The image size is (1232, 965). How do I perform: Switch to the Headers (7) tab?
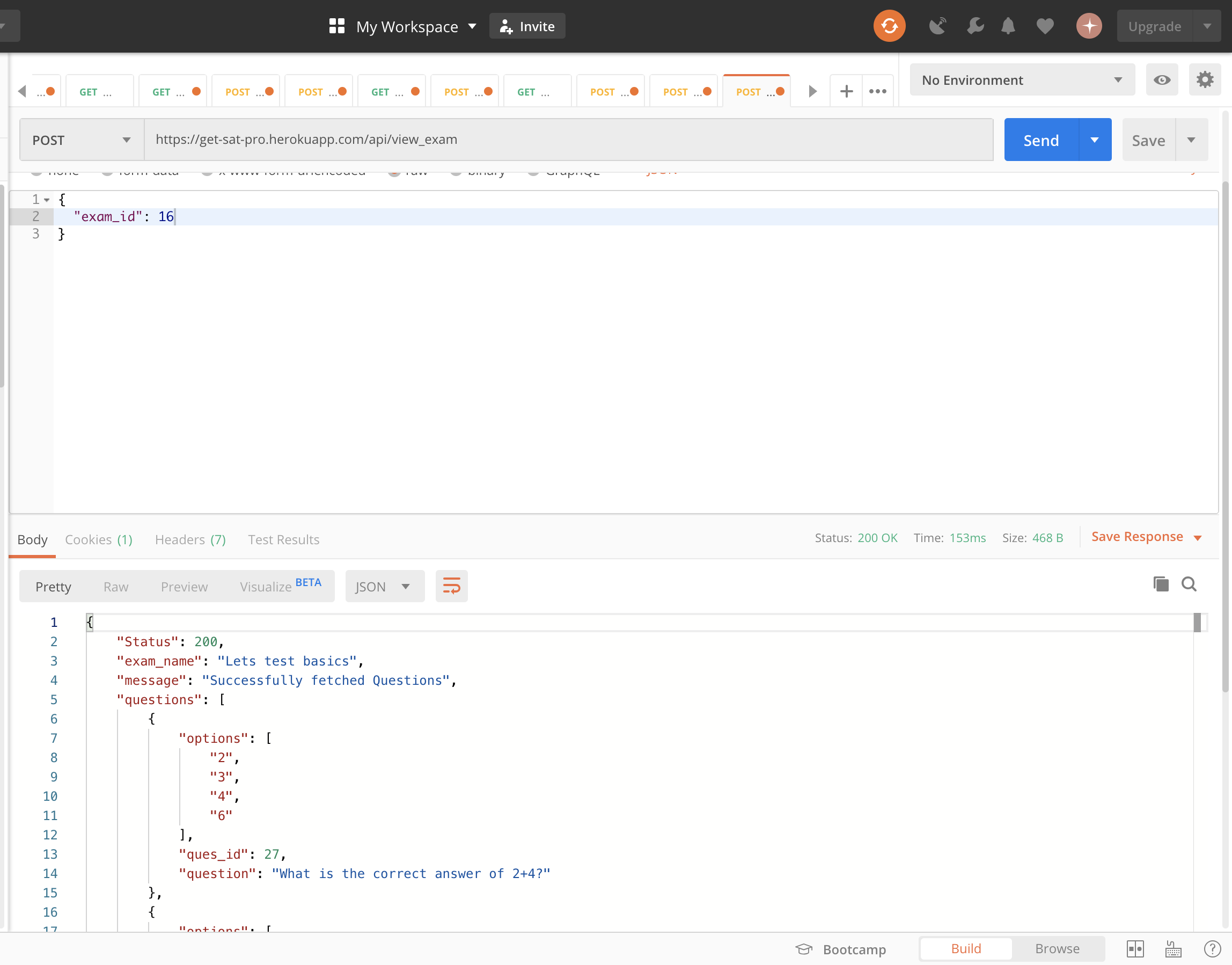[x=190, y=539]
